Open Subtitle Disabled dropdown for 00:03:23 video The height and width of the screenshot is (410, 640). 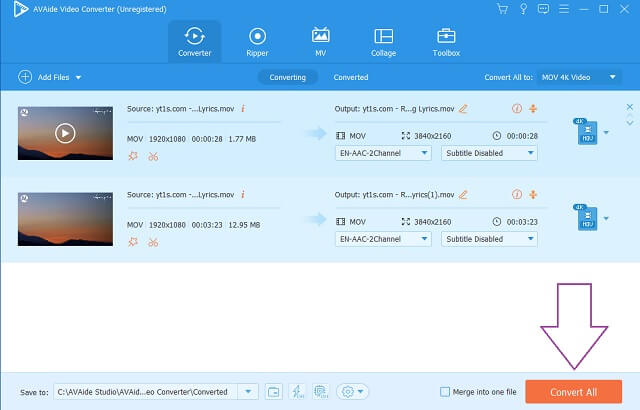pos(489,239)
